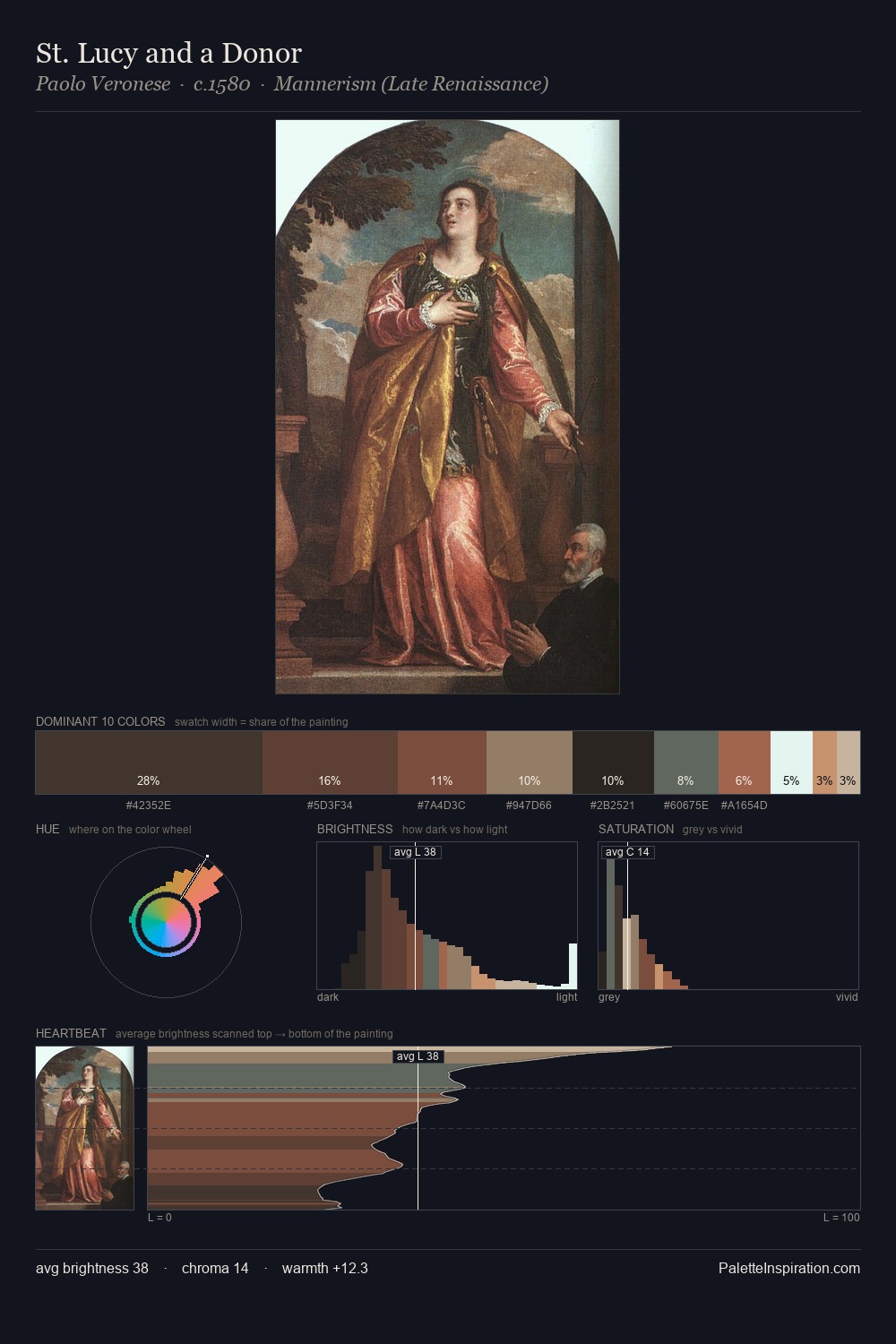Image resolution: width=896 pixels, height=1344 pixels.
Task: Click hex code #2B2521
Action: click(613, 806)
